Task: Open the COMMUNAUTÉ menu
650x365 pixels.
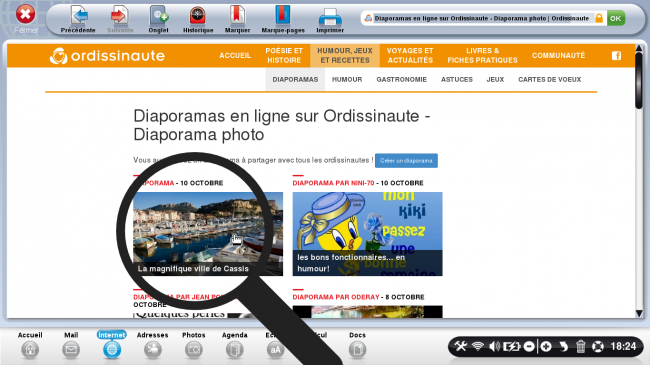Action: click(x=558, y=56)
